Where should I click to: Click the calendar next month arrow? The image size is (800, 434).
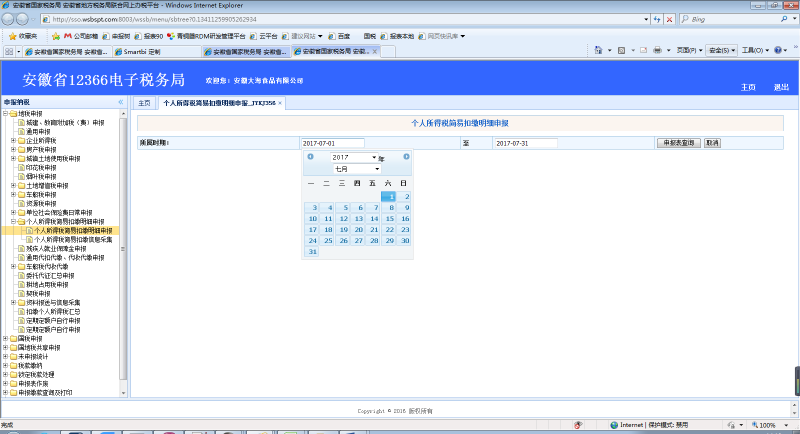point(406,157)
